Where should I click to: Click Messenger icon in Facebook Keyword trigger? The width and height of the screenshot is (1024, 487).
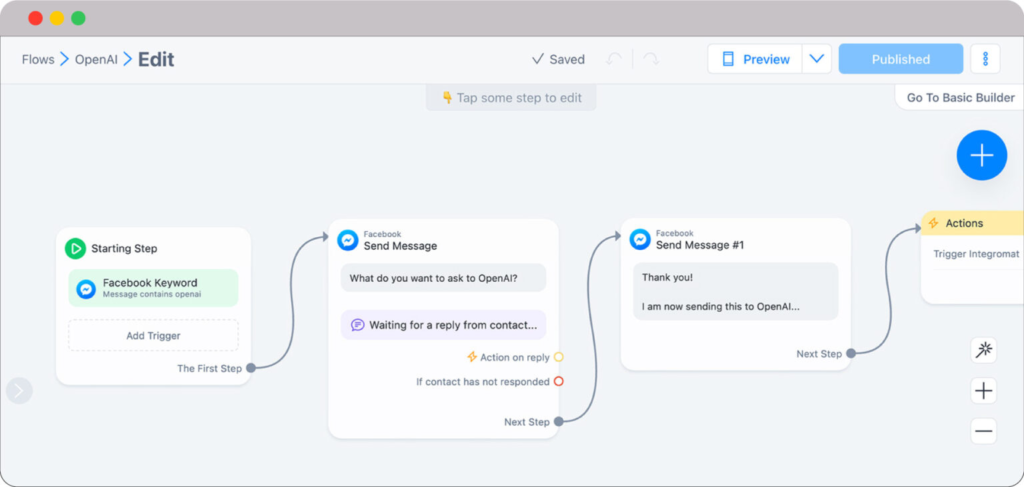(x=86, y=289)
